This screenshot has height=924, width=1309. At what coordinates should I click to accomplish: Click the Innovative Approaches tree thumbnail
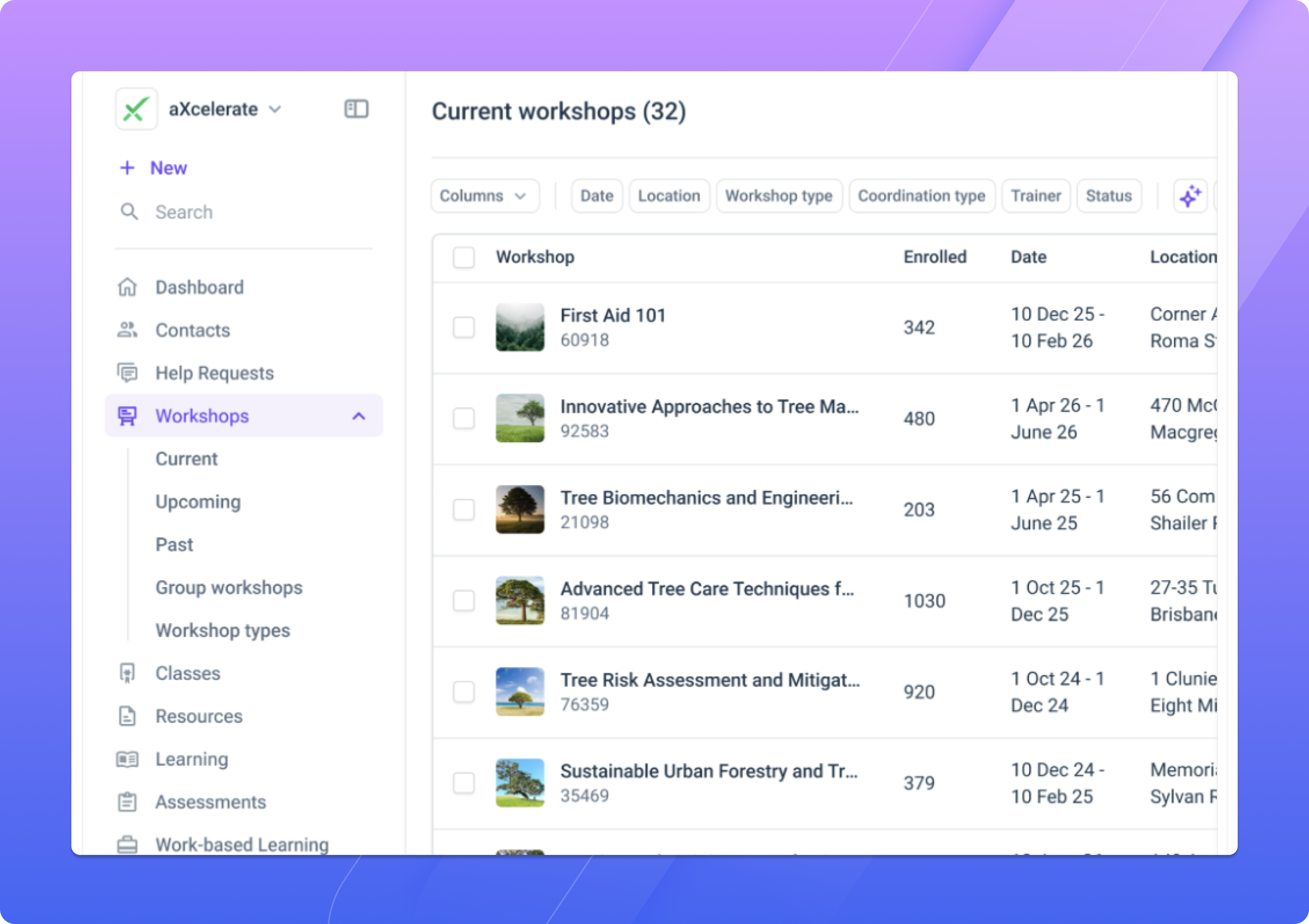(x=519, y=419)
